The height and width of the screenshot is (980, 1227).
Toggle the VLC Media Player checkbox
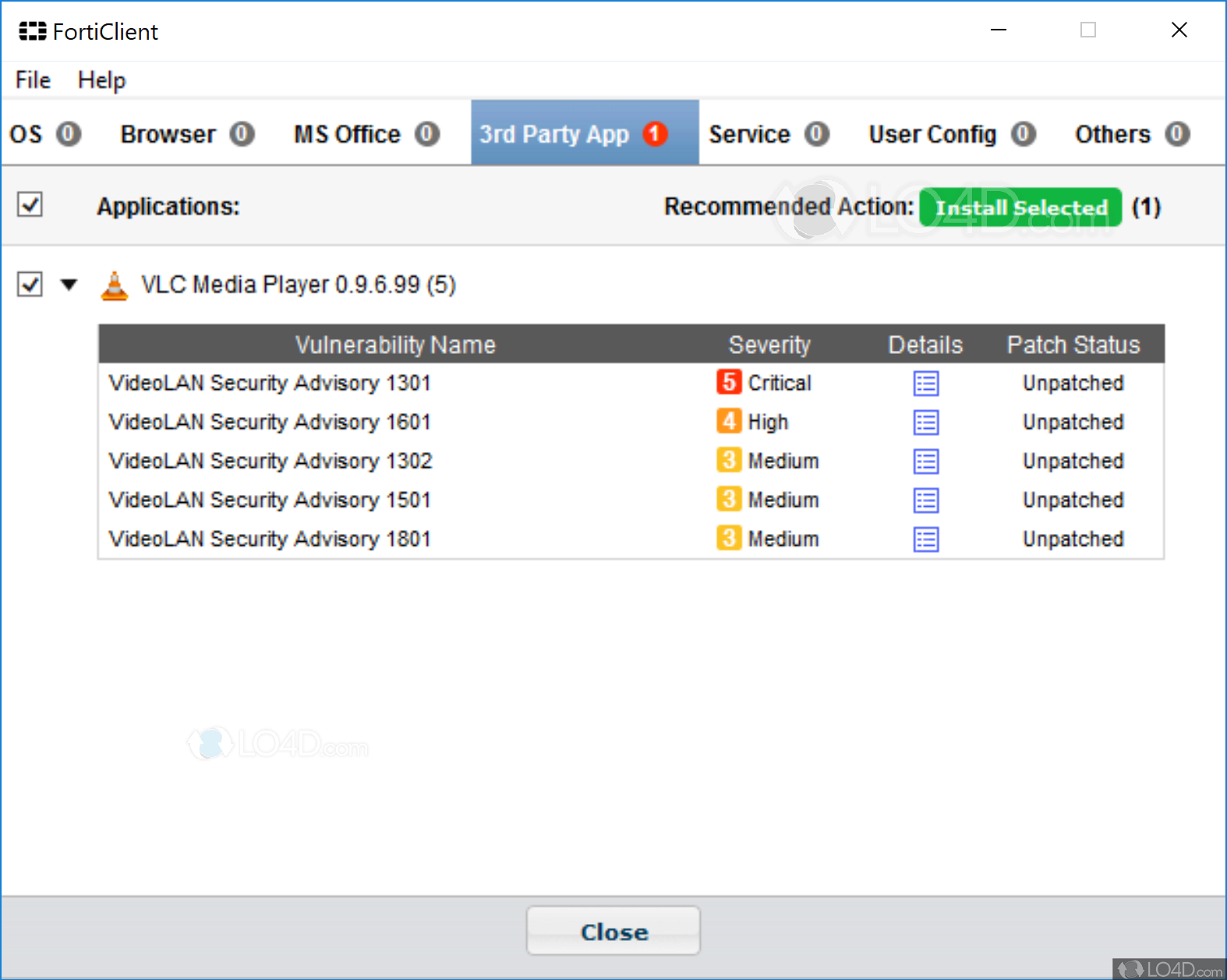[30, 285]
